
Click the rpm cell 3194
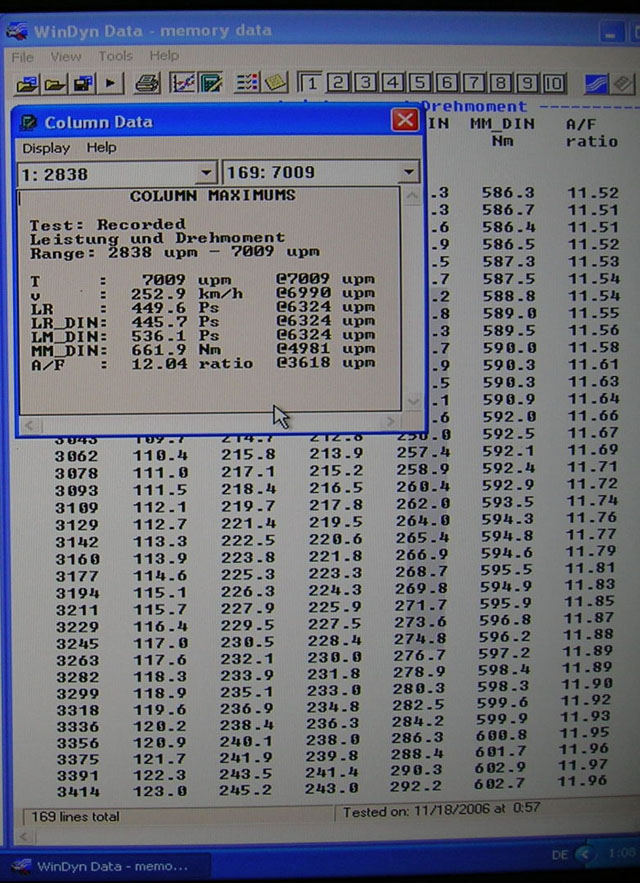(x=77, y=592)
